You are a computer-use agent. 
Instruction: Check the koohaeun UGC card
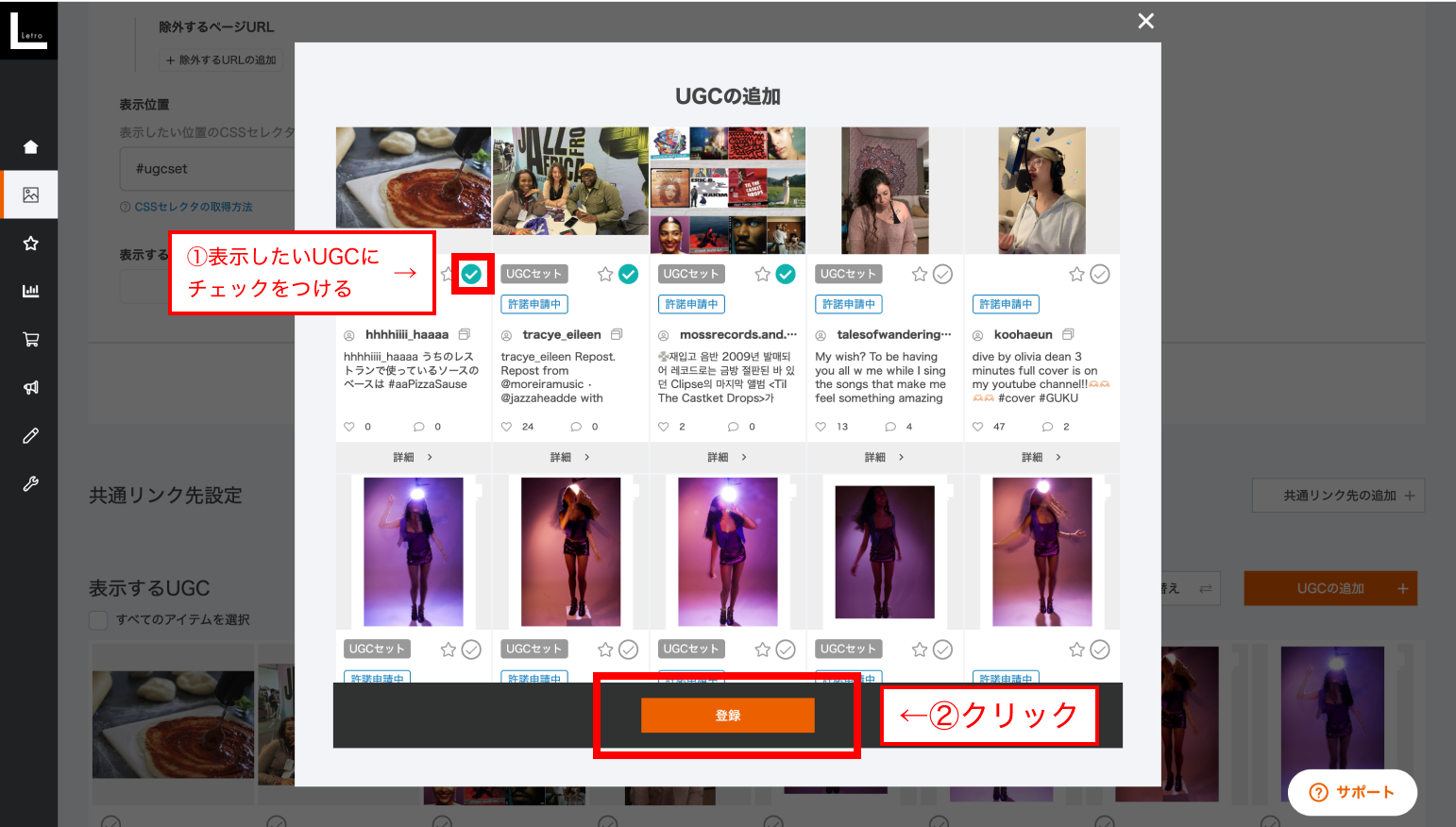(x=1100, y=274)
